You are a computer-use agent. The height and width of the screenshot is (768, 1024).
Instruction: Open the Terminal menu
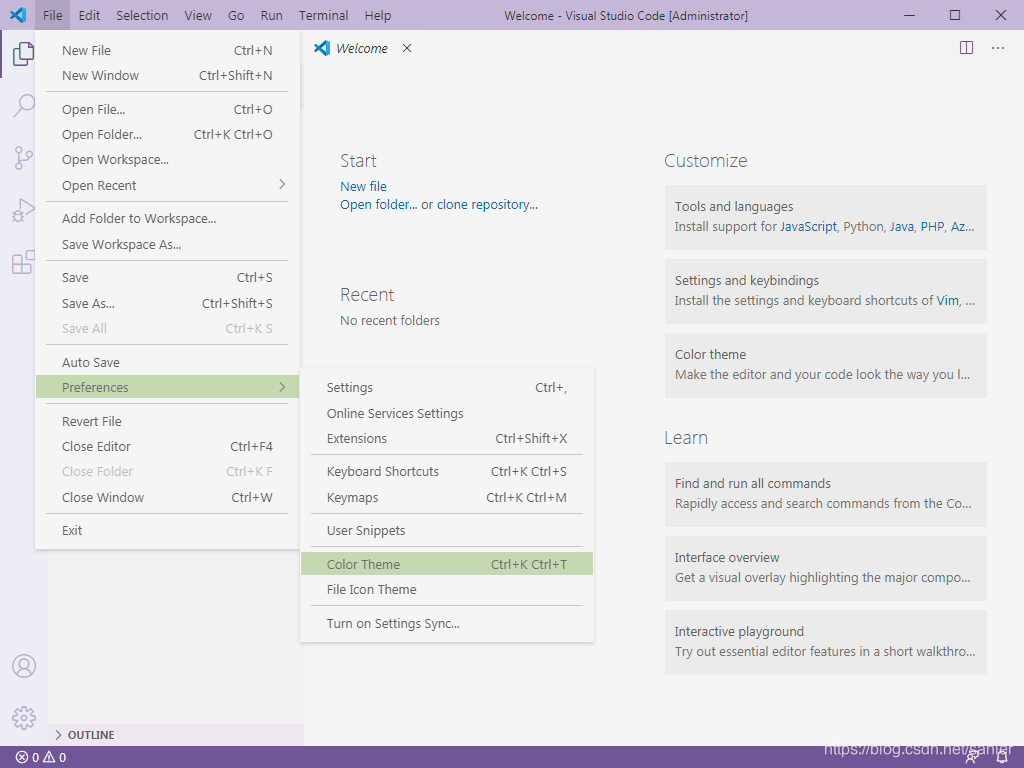(x=324, y=15)
